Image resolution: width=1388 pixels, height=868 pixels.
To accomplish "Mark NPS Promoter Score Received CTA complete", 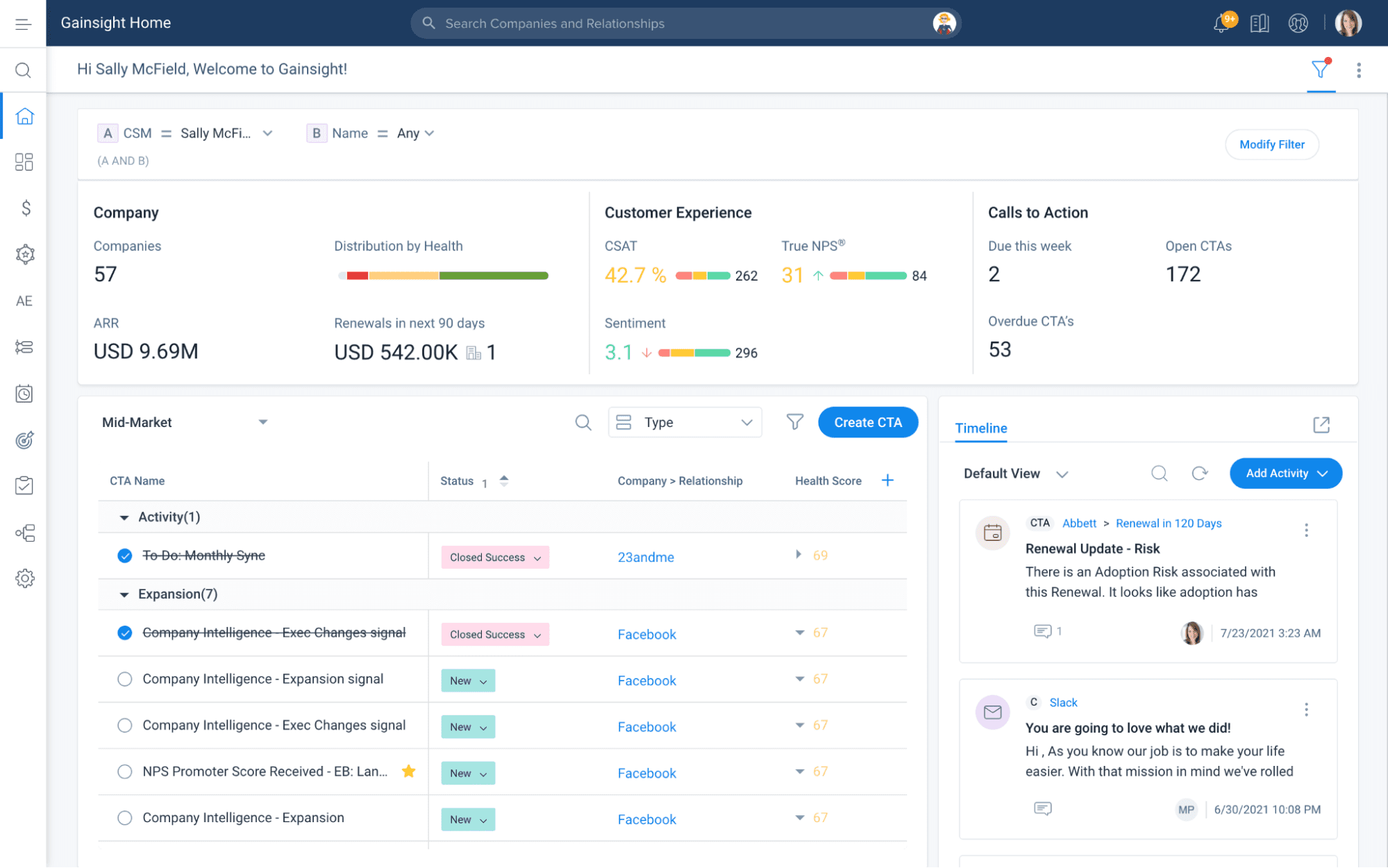I will tap(125, 771).
